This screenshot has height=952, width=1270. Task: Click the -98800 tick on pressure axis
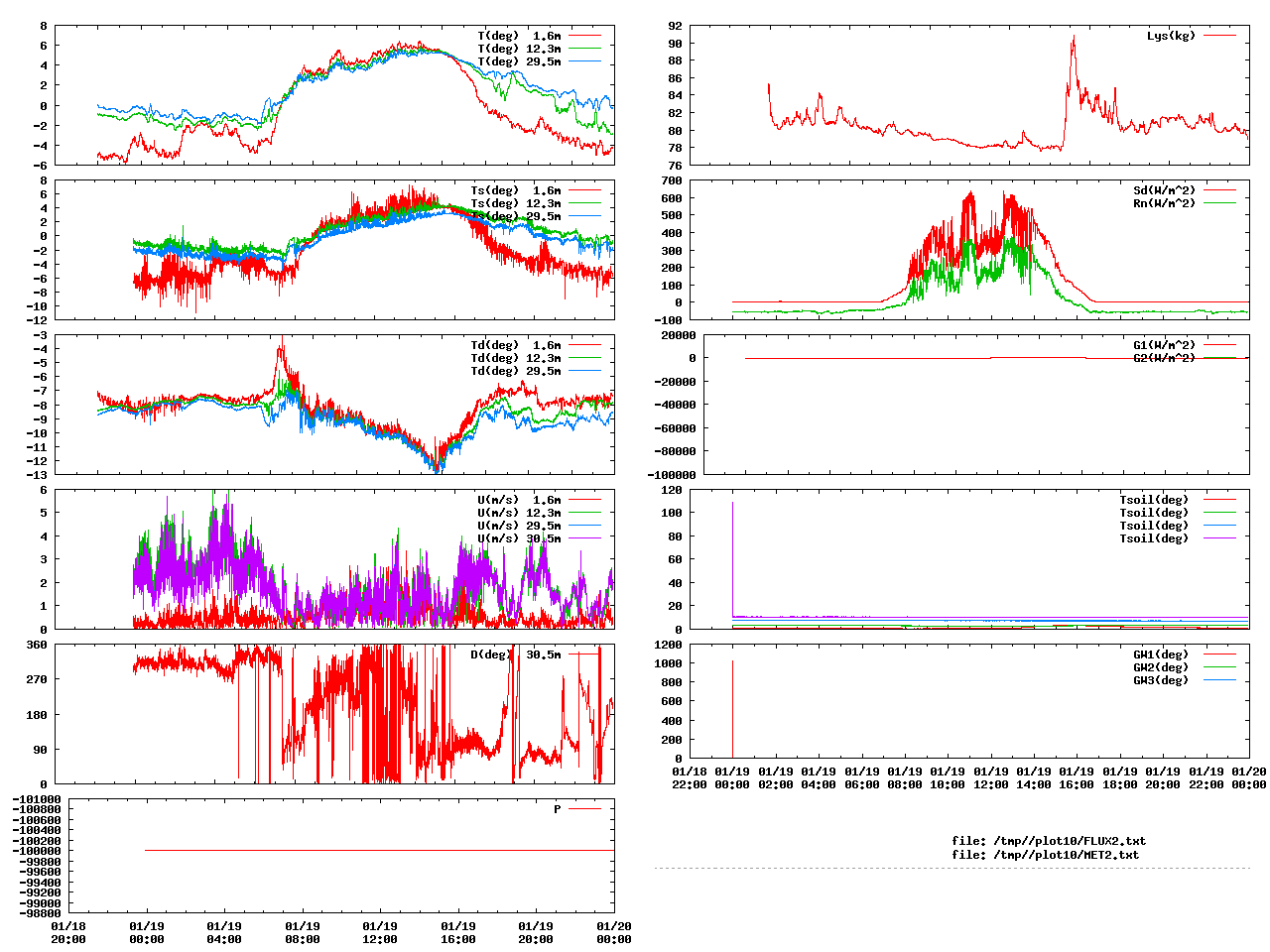click(x=41, y=913)
